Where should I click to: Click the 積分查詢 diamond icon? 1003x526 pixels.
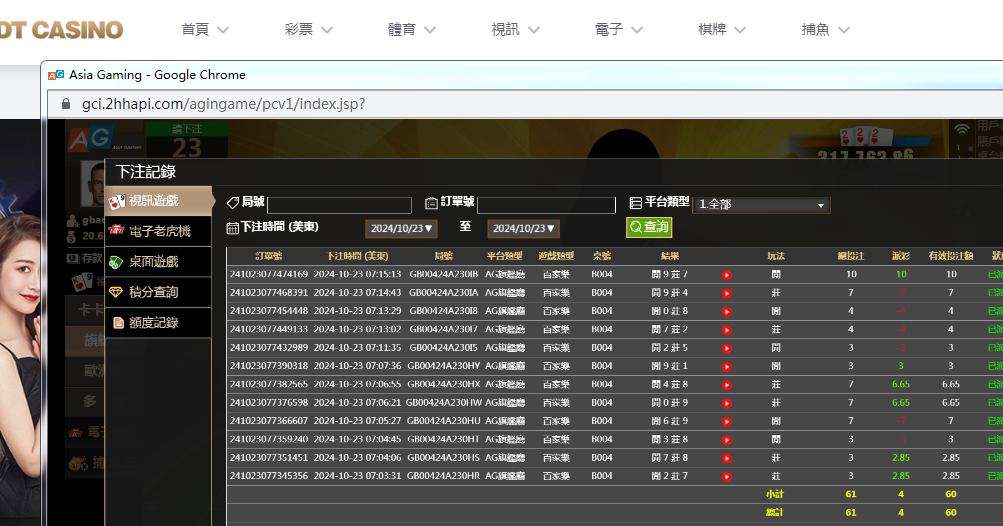tap(117, 292)
